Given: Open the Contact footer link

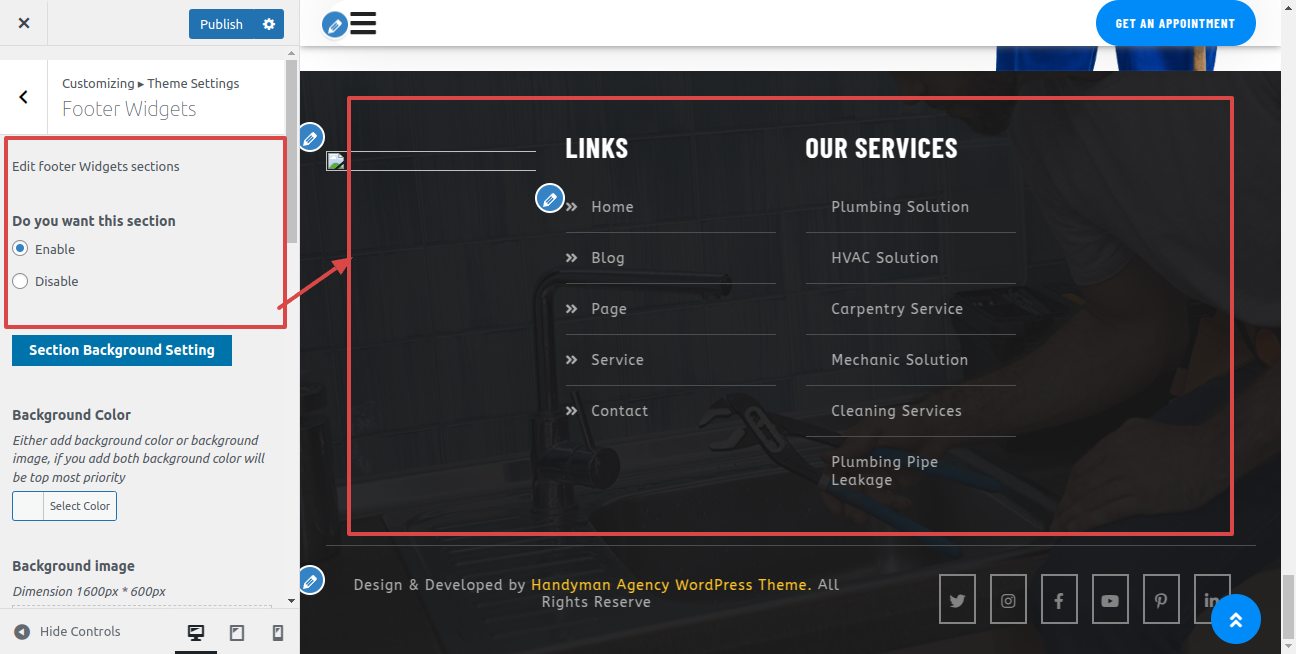Looking at the screenshot, I should [x=619, y=411].
